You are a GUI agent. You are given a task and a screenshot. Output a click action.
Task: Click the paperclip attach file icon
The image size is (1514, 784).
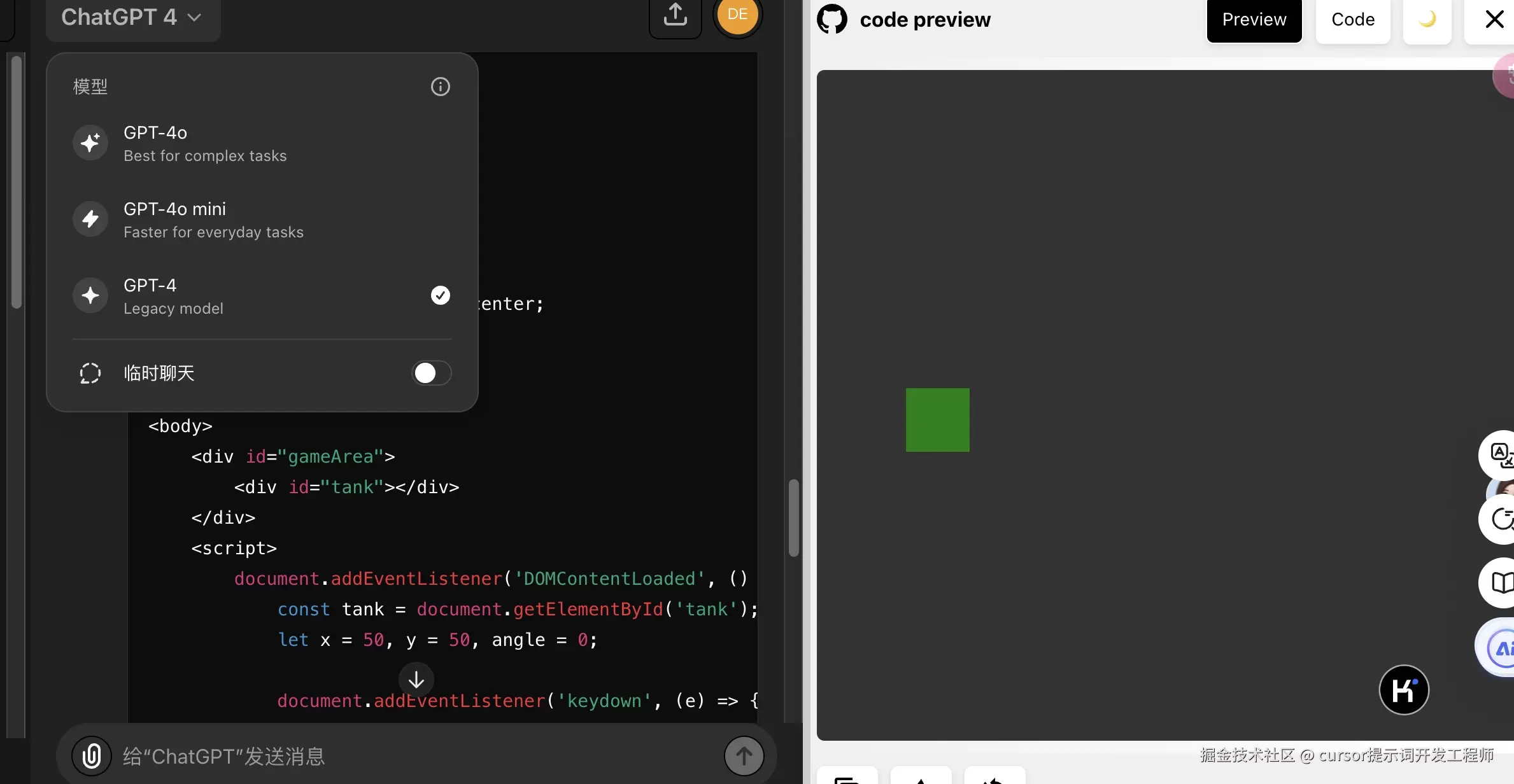point(92,756)
